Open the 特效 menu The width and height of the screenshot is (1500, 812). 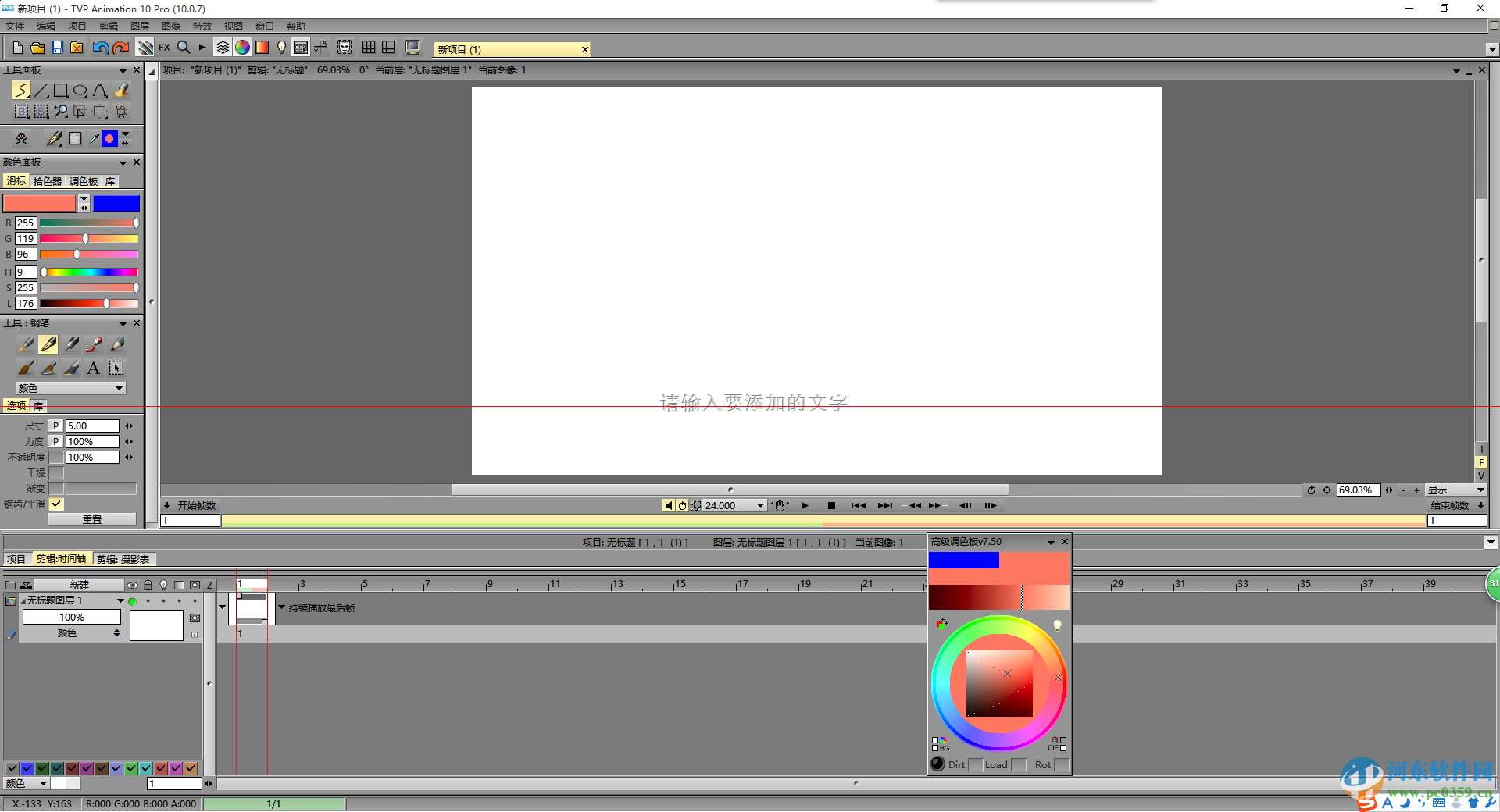[x=202, y=26]
